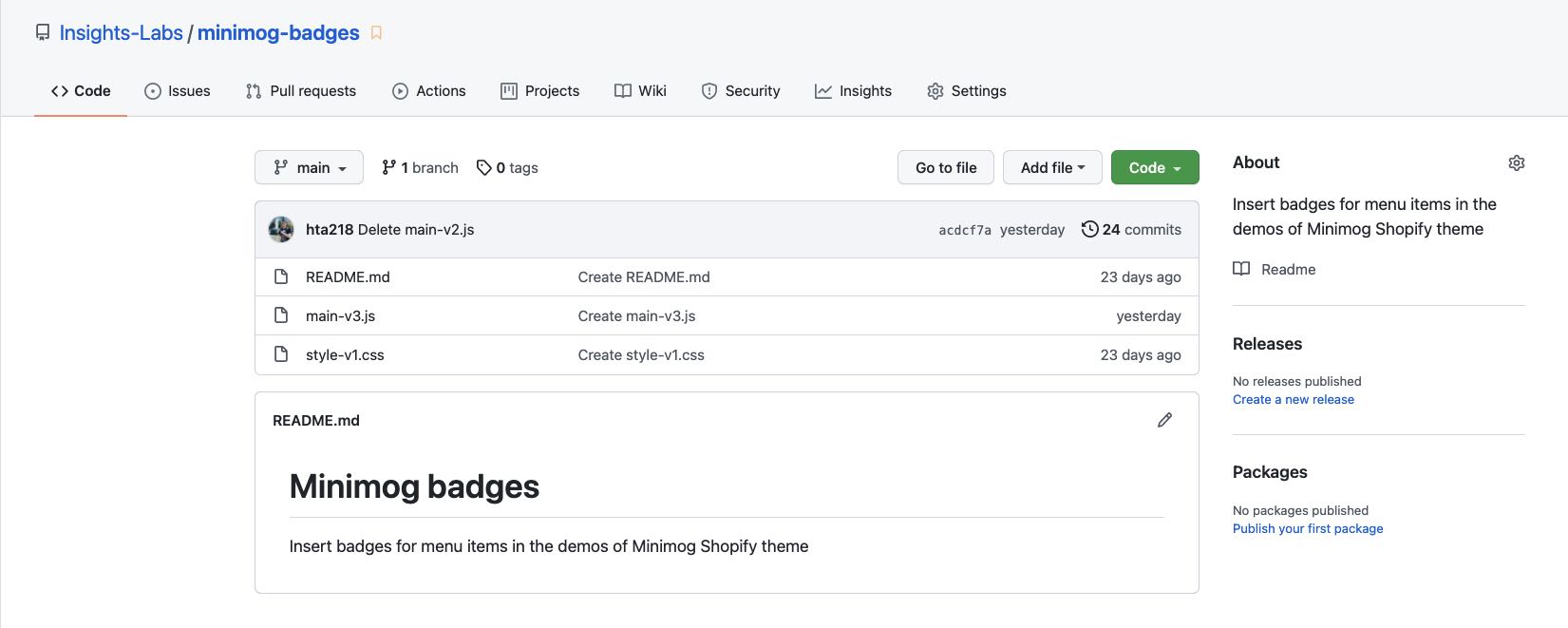View the Insights tab
Image resolution: width=1568 pixels, height=628 pixels.
coord(854,91)
